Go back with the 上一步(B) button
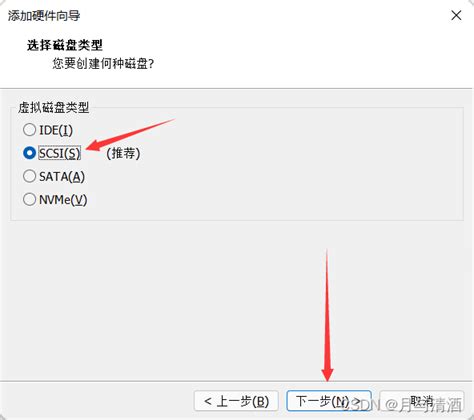Viewport: 474px width, 420px height. (236, 401)
